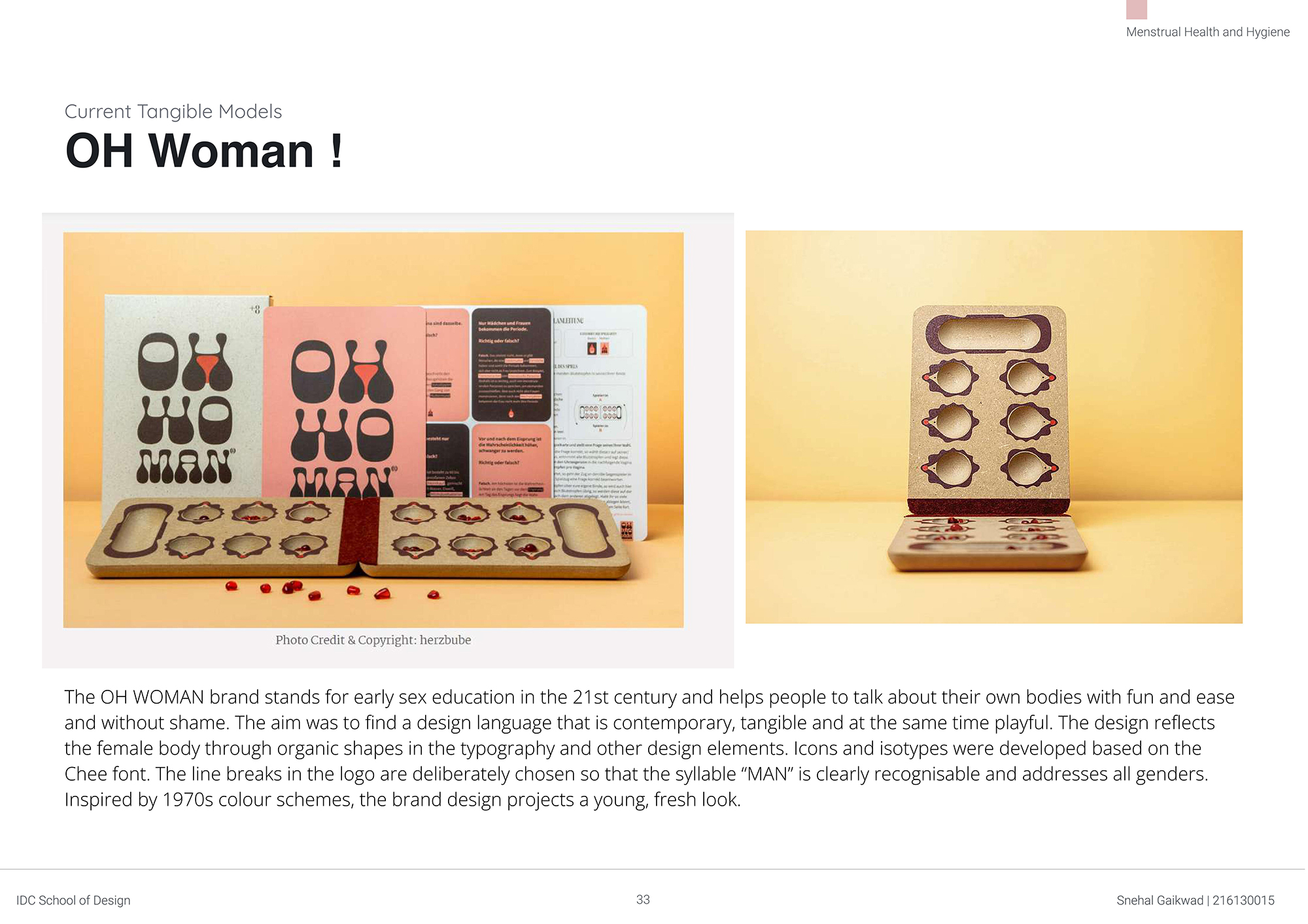Click the OH Woman ! heading
1308x924 pixels.
pyautogui.click(x=203, y=151)
